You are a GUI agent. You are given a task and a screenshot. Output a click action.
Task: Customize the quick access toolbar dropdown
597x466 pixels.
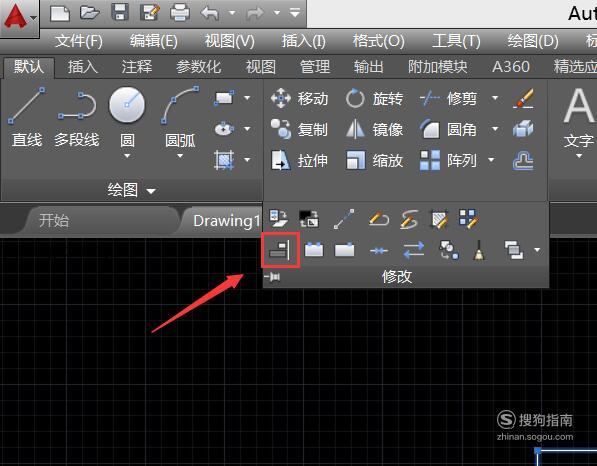295,13
